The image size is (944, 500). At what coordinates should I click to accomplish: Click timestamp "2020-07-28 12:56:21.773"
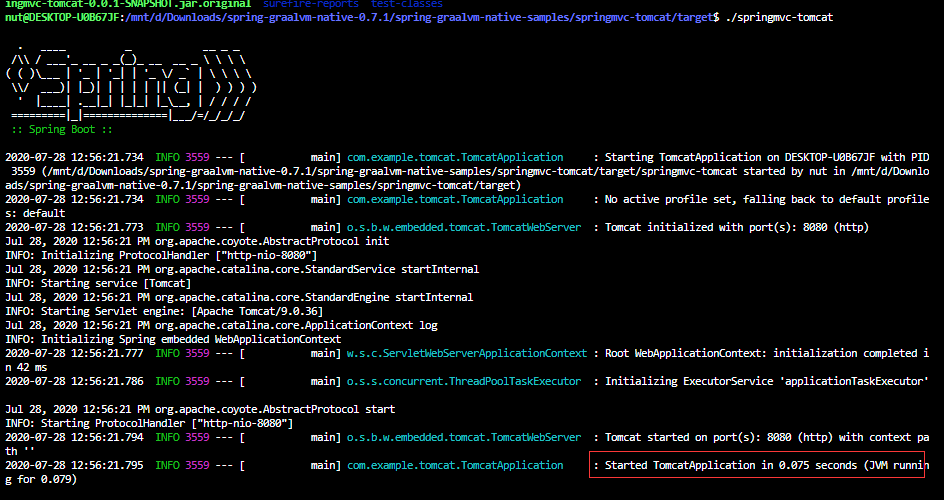[74, 227]
